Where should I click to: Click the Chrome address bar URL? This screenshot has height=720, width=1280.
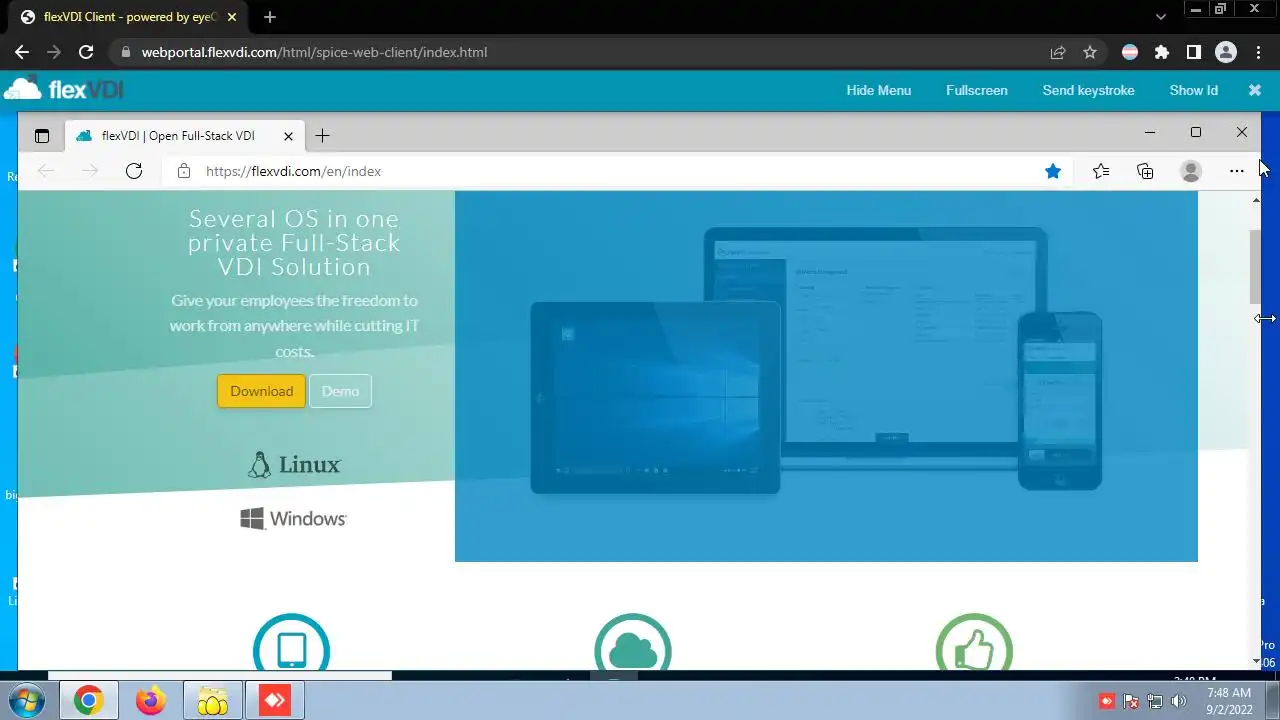tap(314, 52)
